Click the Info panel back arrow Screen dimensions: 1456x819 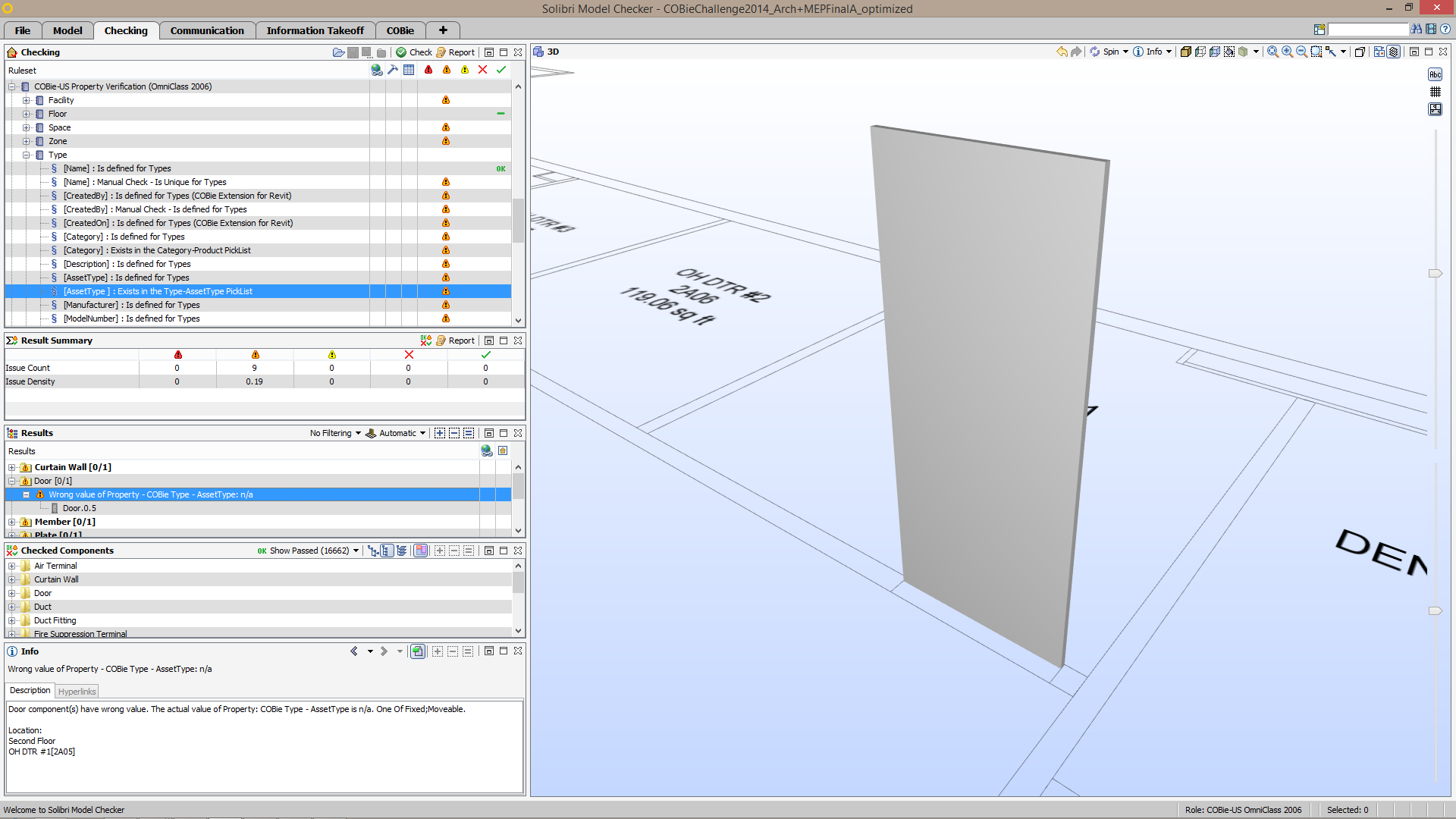pyautogui.click(x=354, y=651)
